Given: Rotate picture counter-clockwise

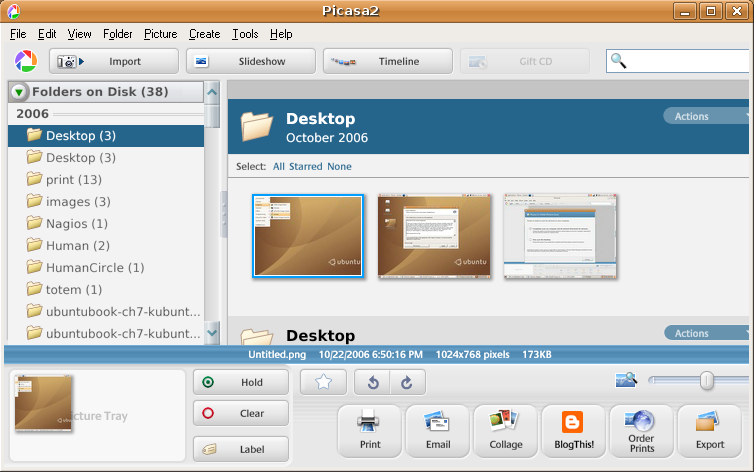Looking at the screenshot, I should pos(373,382).
